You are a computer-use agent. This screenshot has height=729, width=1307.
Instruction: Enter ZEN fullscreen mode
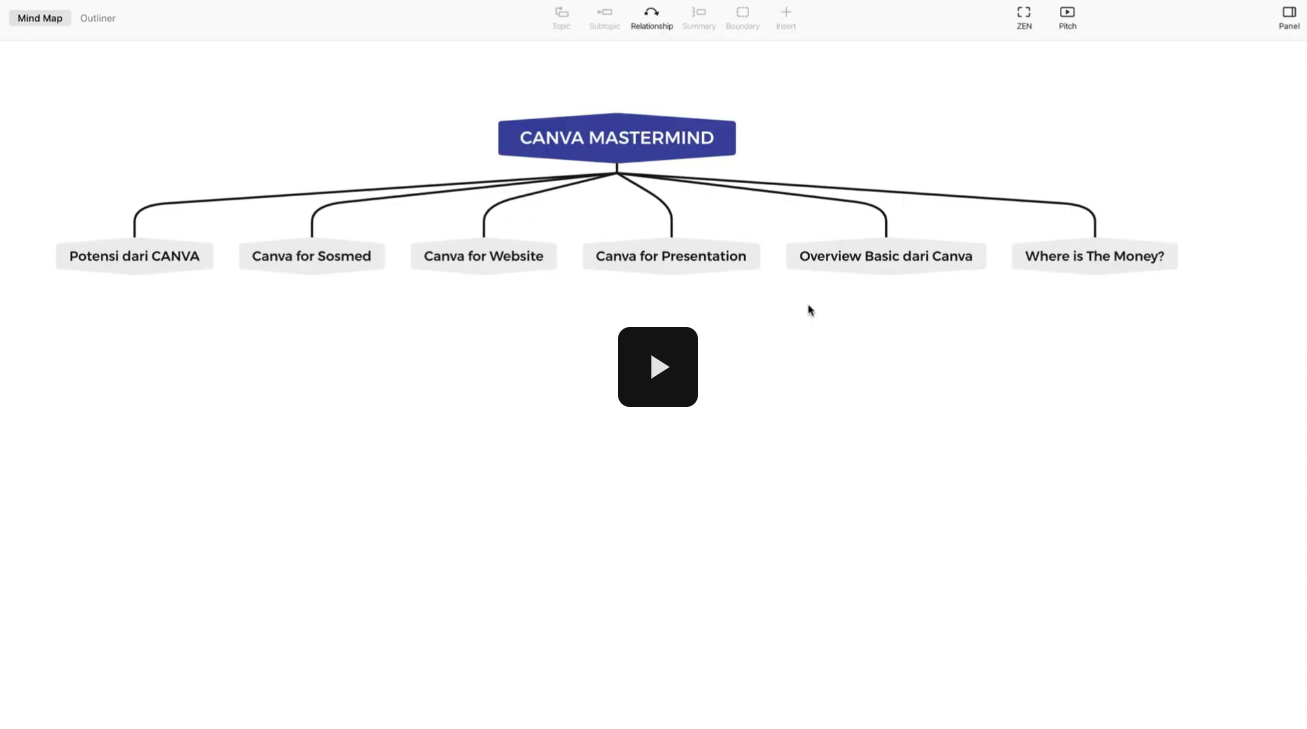1024,17
